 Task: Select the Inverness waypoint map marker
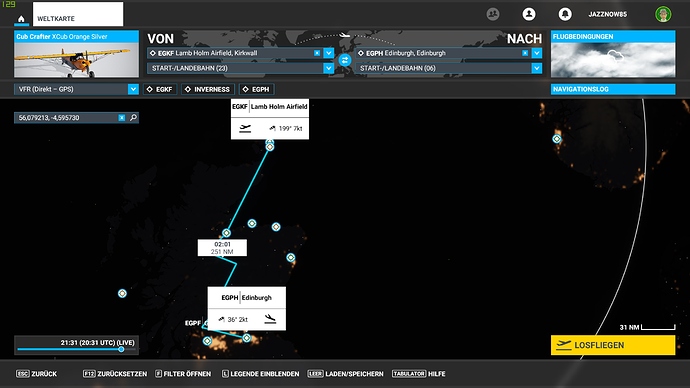226,233
